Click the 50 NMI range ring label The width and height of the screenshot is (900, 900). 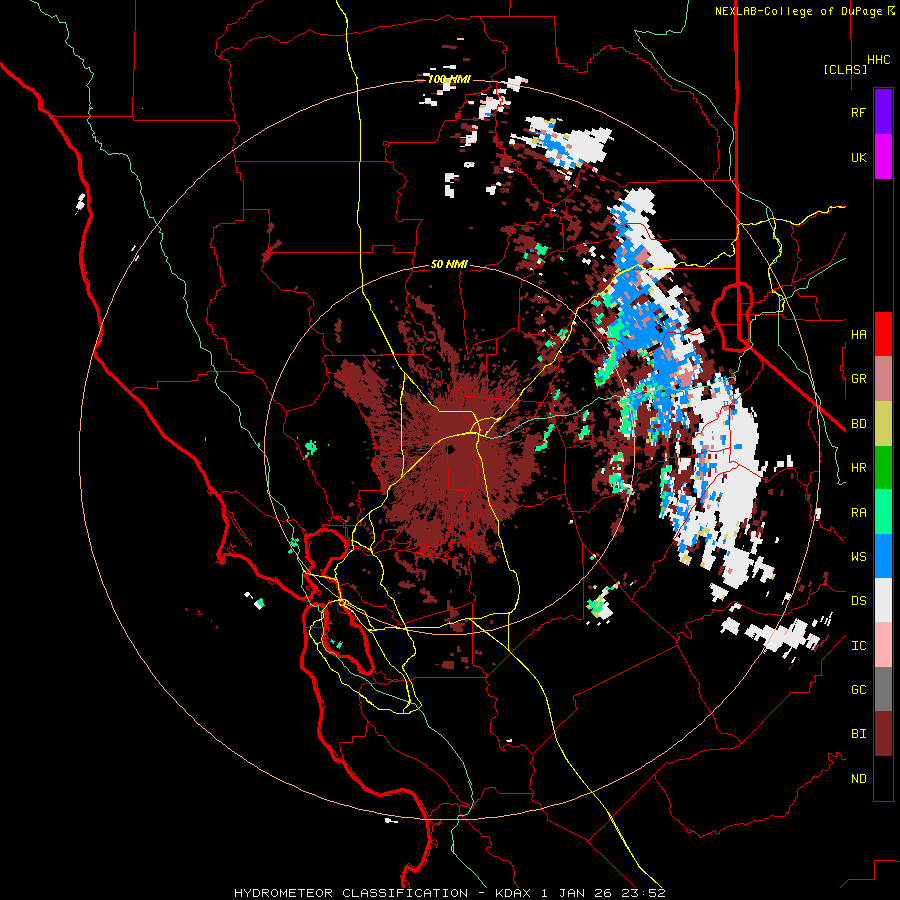pos(449,264)
